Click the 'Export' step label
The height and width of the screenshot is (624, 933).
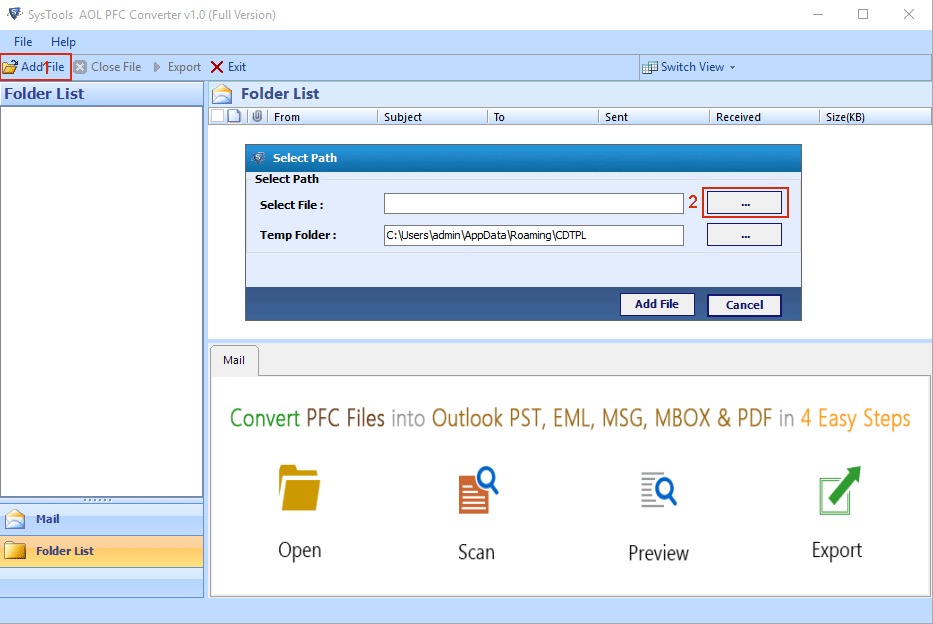(837, 550)
